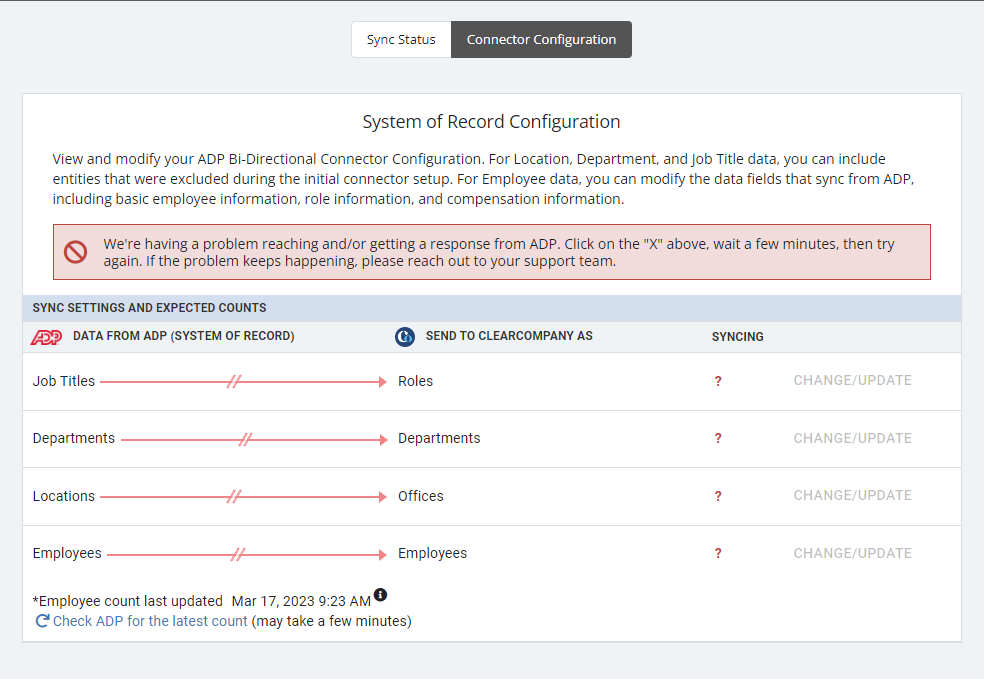The image size is (984, 679).
Task: Click CHANGE/UPDATE for Departments row
Action: pyautogui.click(x=852, y=438)
